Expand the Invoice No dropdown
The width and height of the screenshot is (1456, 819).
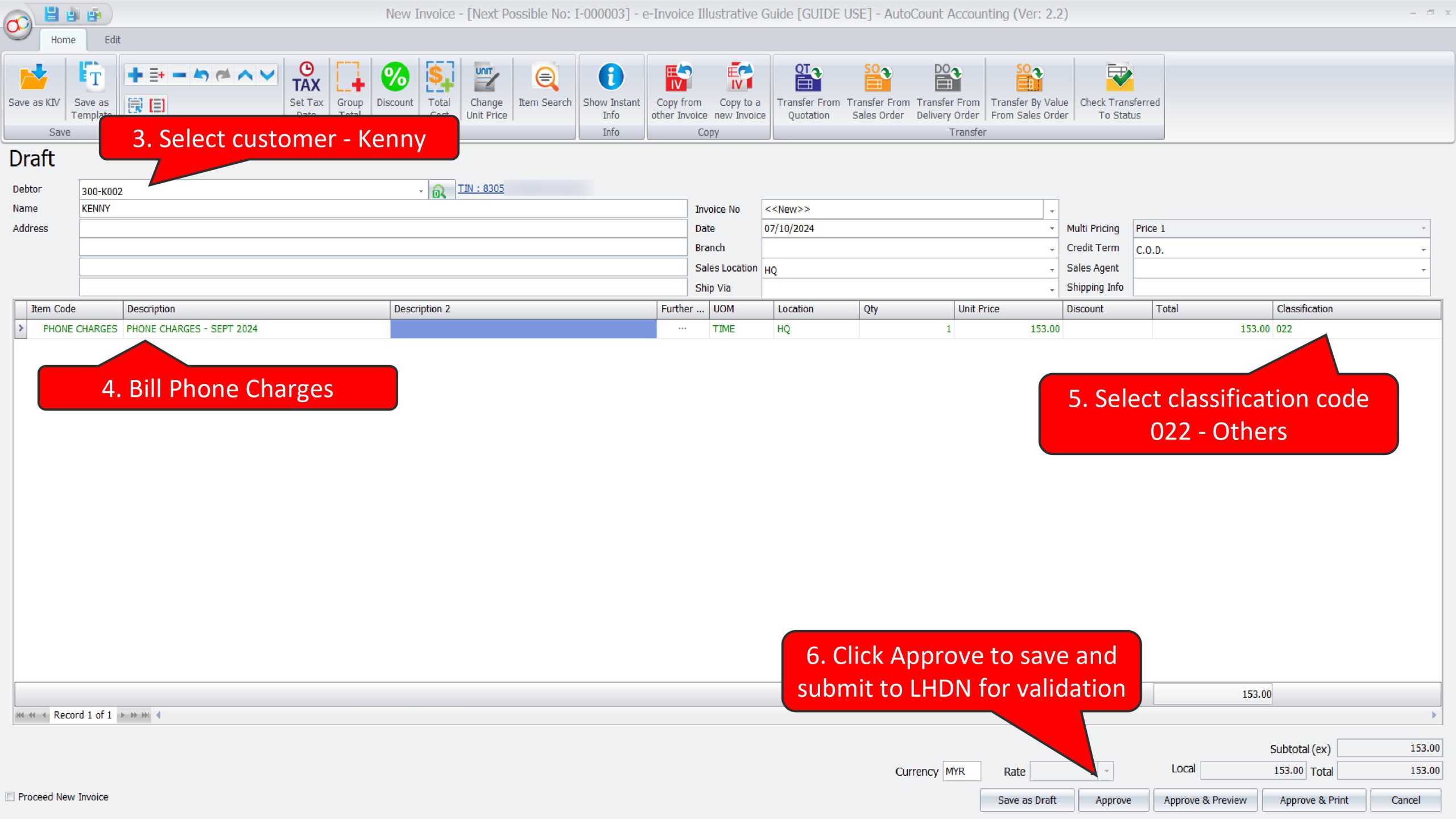click(1052, 210)
